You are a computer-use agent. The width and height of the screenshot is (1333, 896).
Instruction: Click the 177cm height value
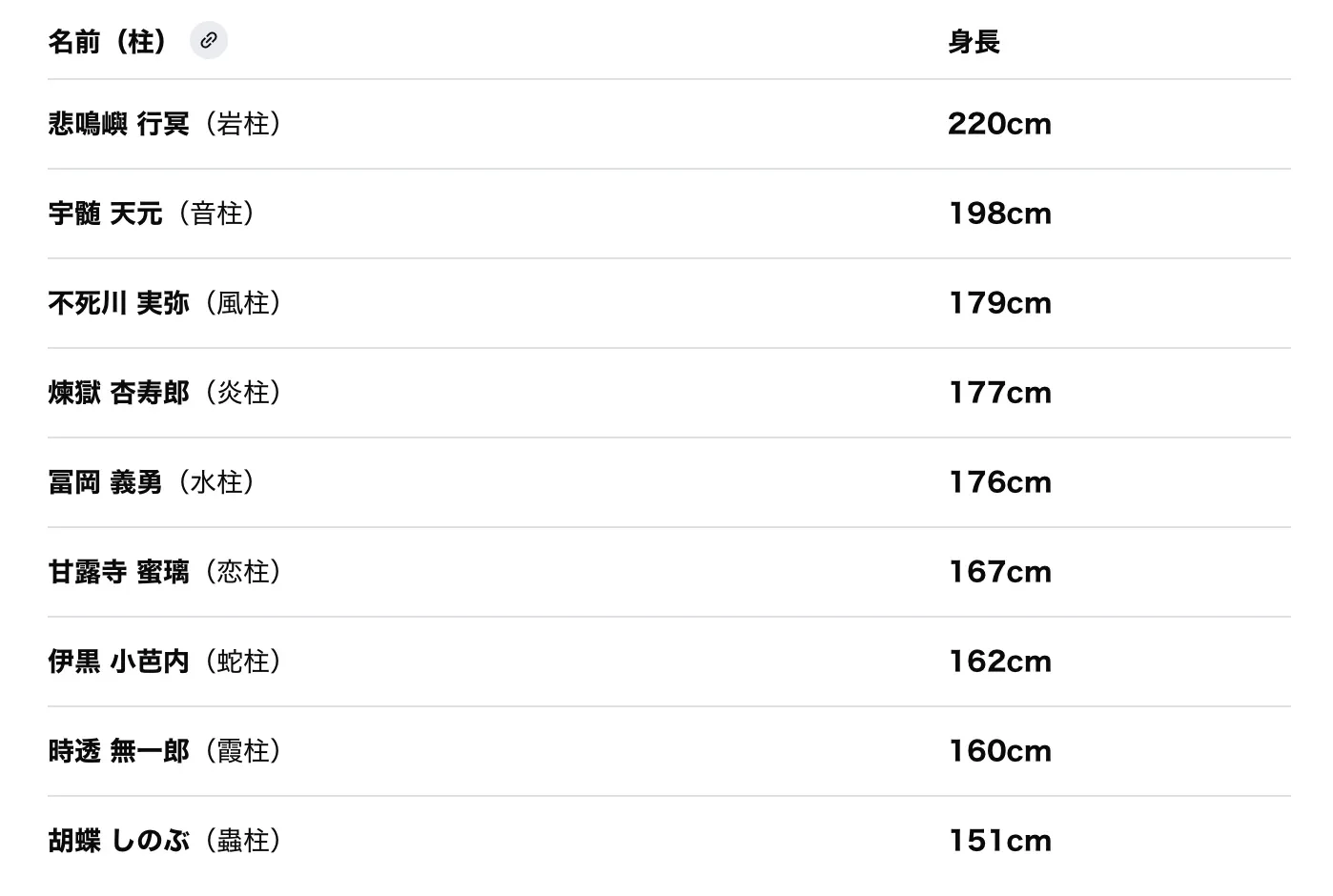(999, 393)
